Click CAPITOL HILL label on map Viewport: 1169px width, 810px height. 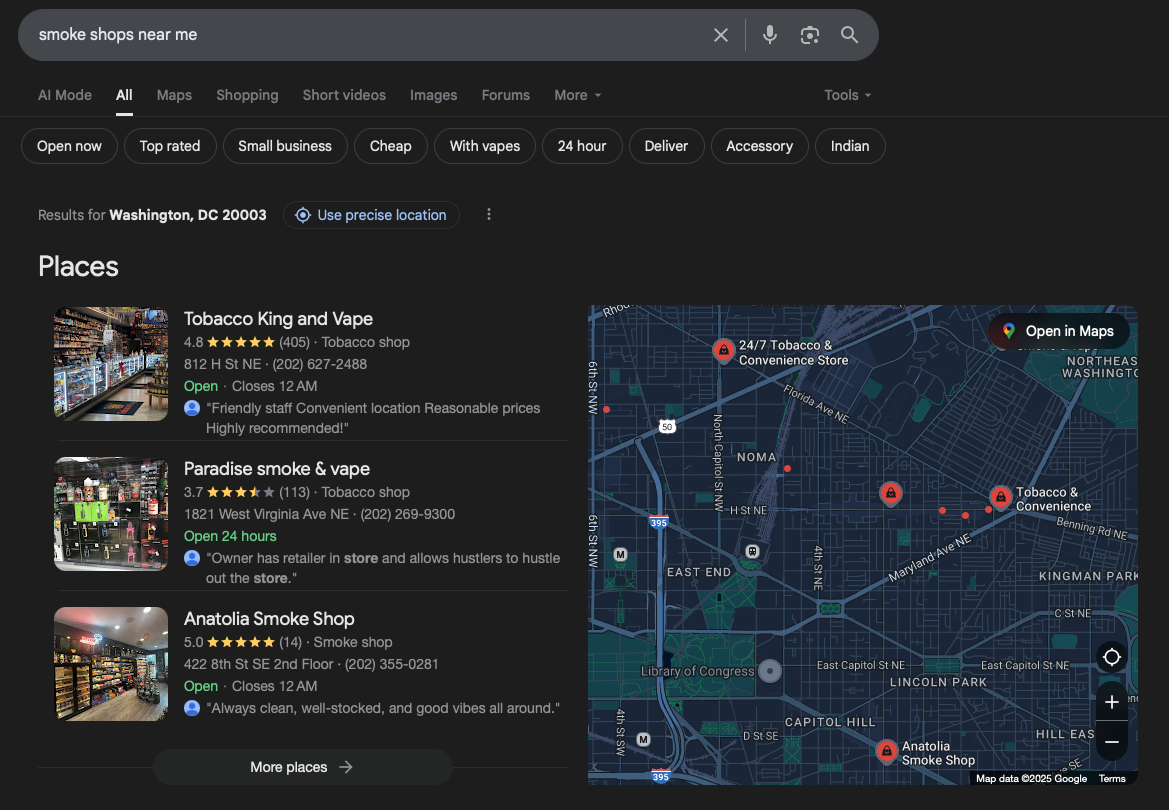pyautogui.click(x=830, y=722)
